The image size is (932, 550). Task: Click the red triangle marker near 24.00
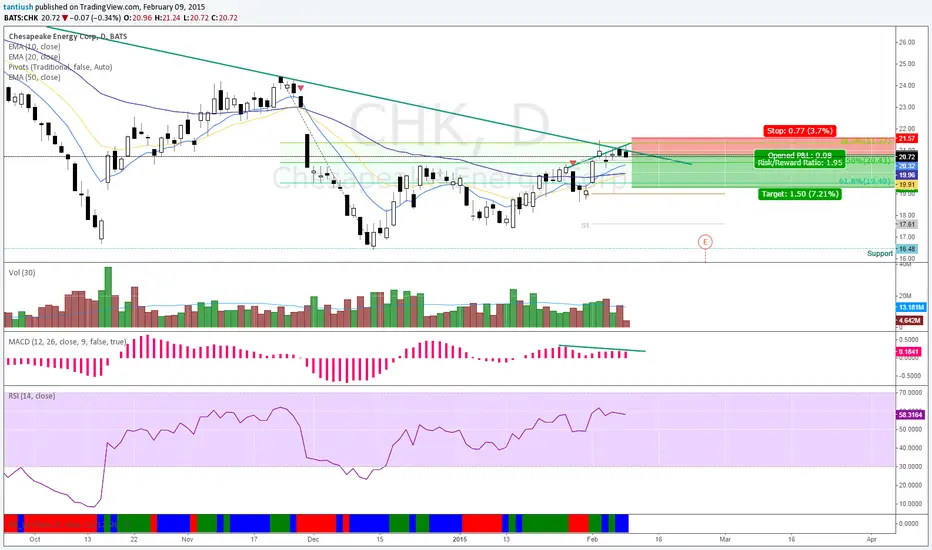[301, 88]
